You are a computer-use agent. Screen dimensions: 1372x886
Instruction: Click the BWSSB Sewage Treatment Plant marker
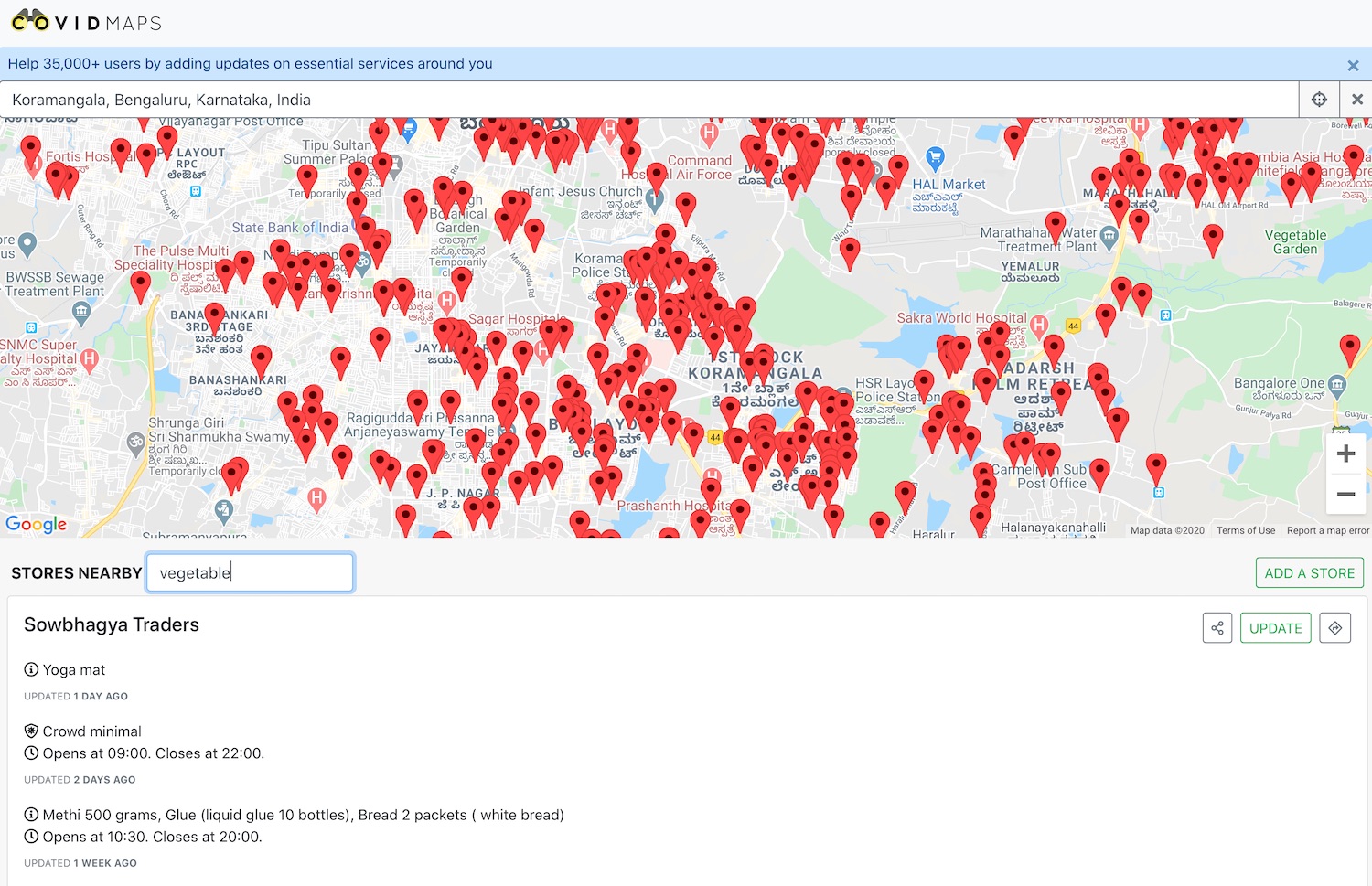(81, 313)
